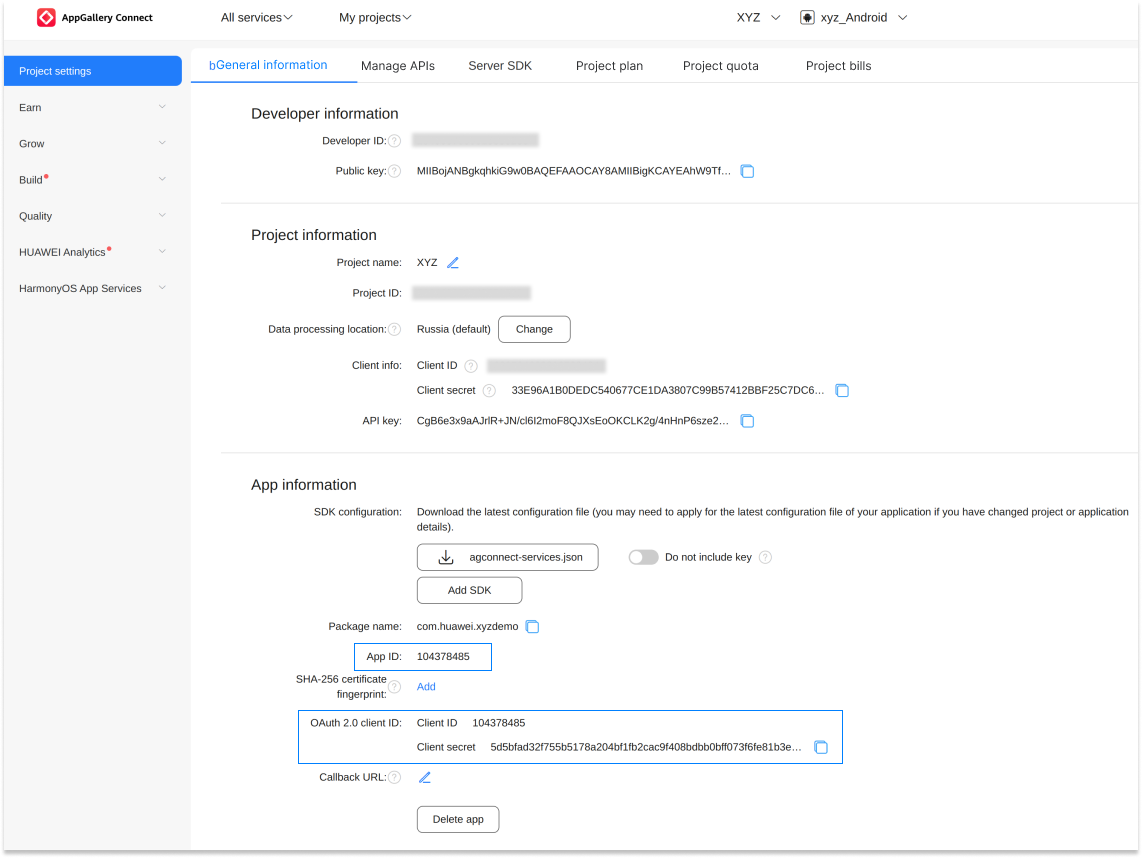Expand the Grow sidebar section
Viewport: 1142px width, 858px height.
tap(92, 143)
